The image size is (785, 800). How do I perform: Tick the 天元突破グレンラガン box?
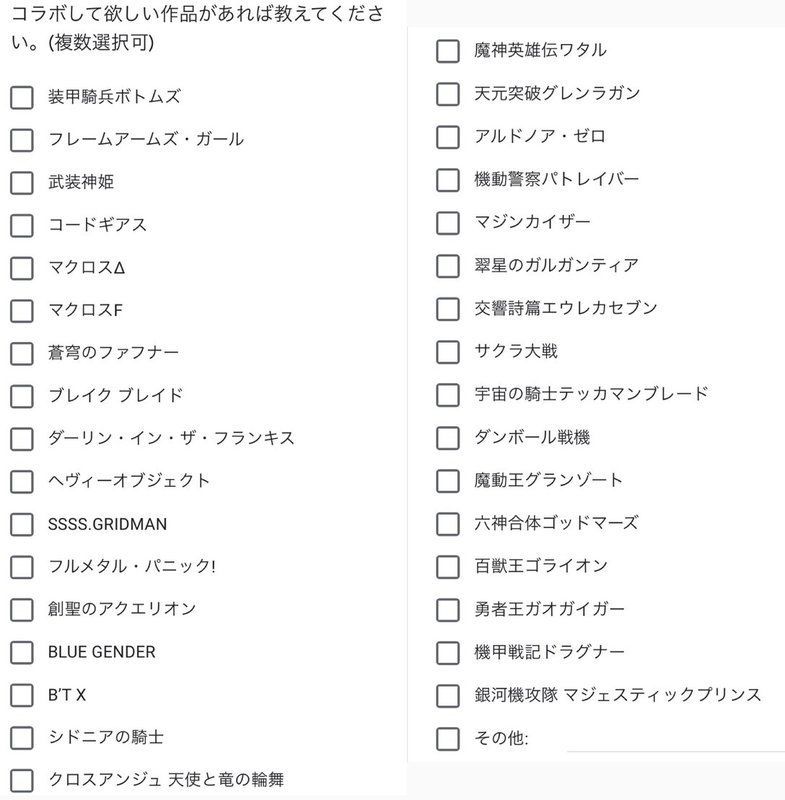448,94
